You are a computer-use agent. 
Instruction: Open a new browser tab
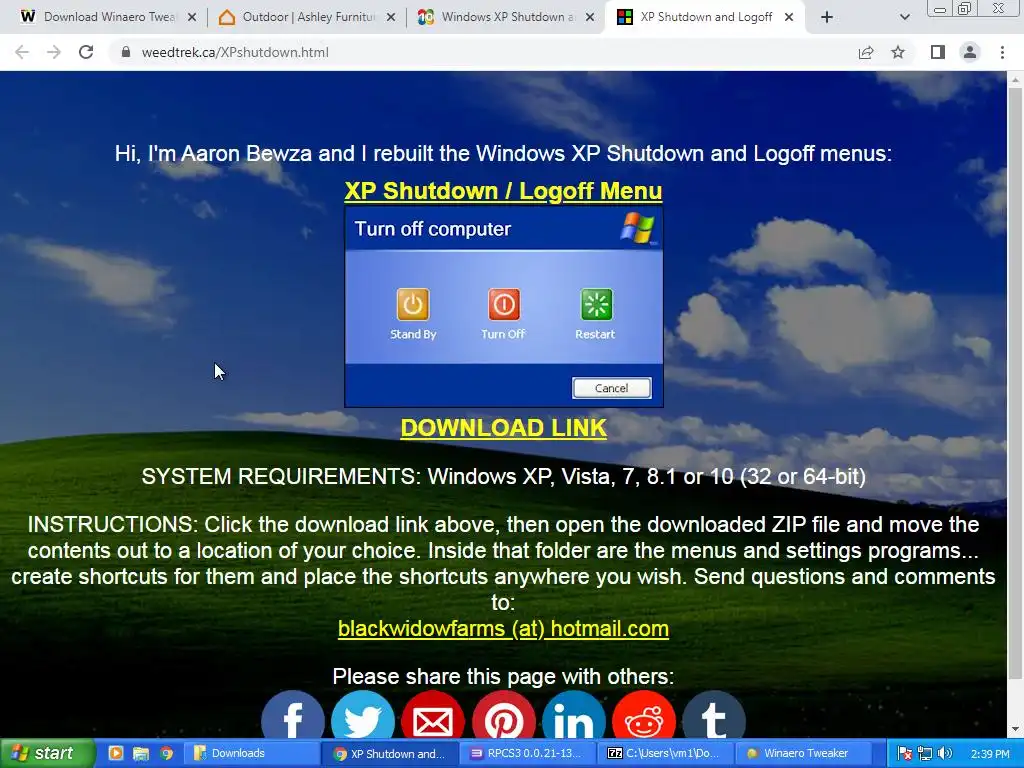pos(827,17)
